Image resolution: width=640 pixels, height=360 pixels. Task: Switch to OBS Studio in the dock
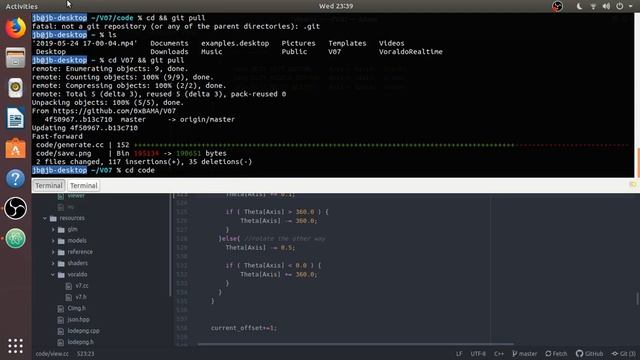click(x=16, y=208)
